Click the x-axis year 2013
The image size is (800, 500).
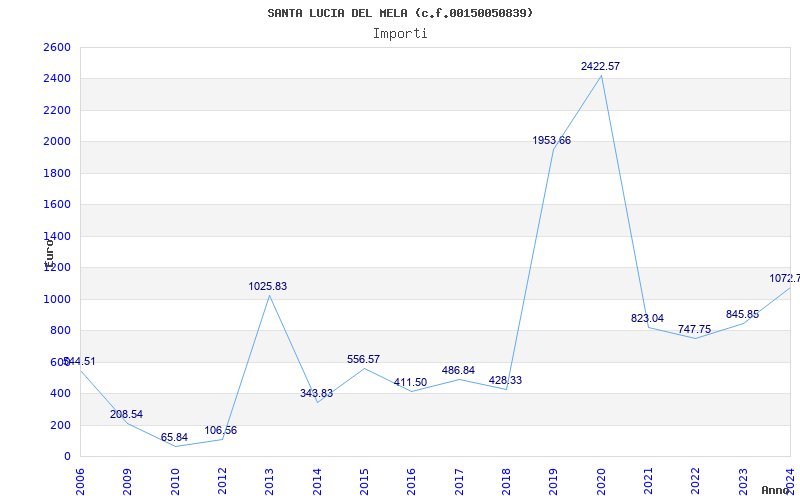(x=269, y=482)
